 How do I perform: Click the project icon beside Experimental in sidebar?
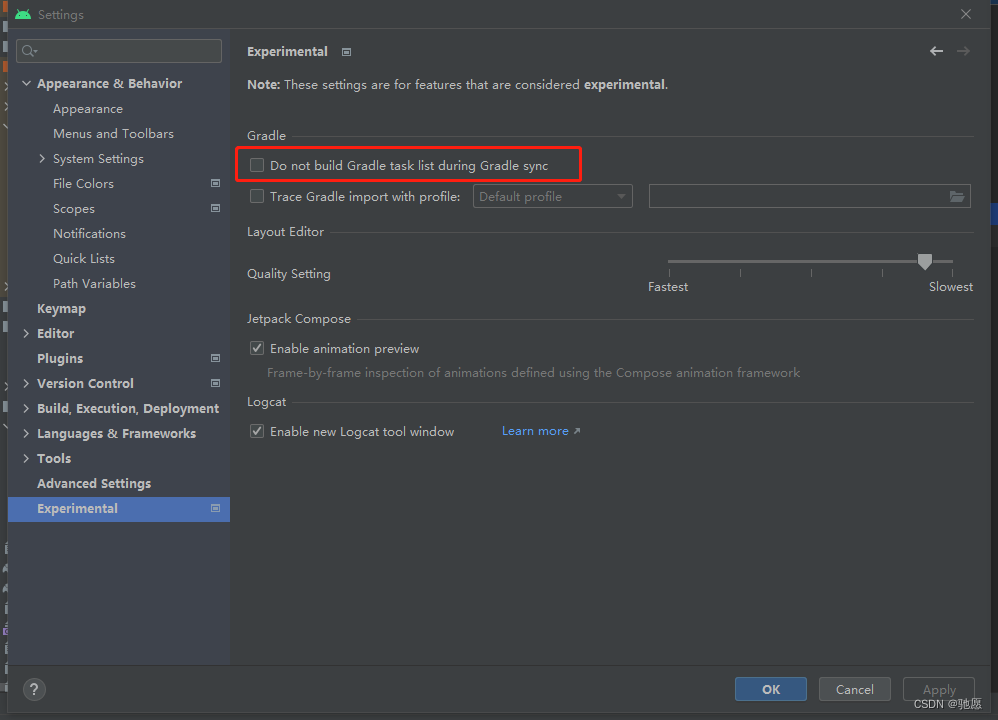216,508
